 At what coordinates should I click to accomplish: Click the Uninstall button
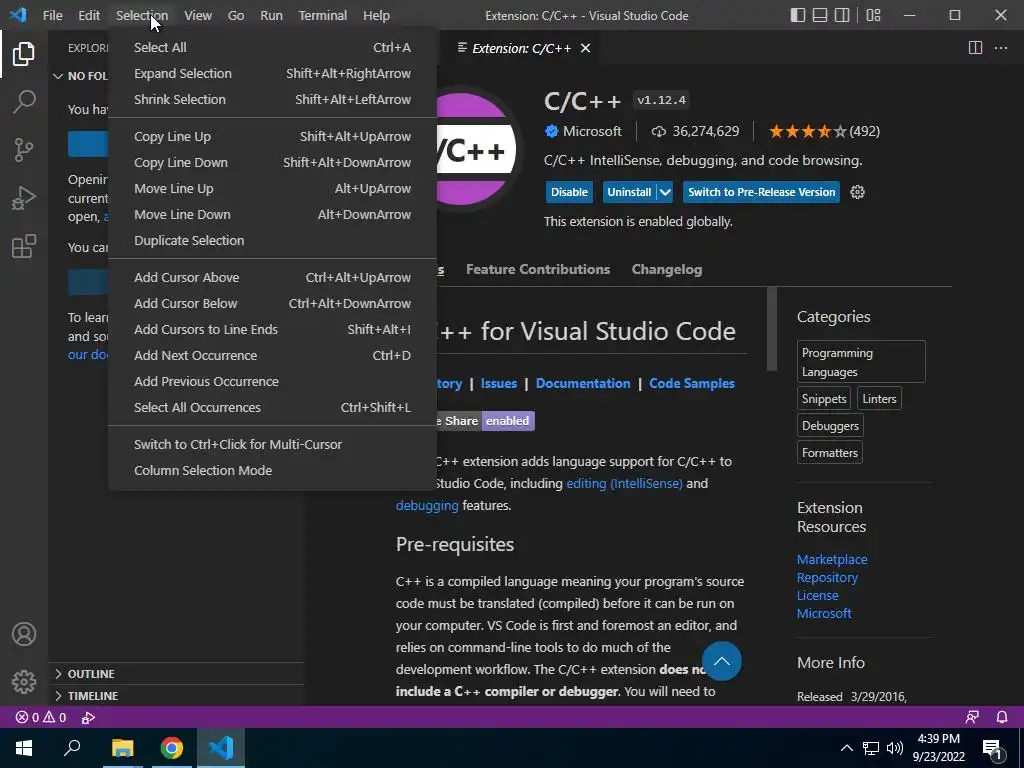point(629,192)
